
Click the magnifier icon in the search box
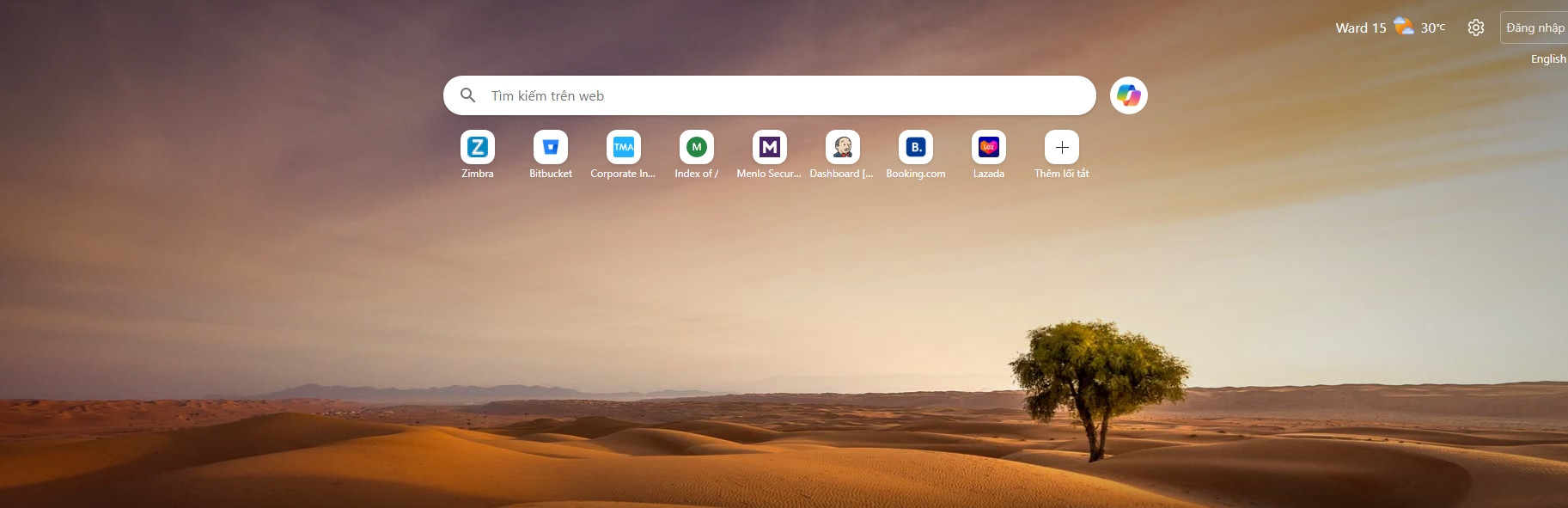pos(468,95)
